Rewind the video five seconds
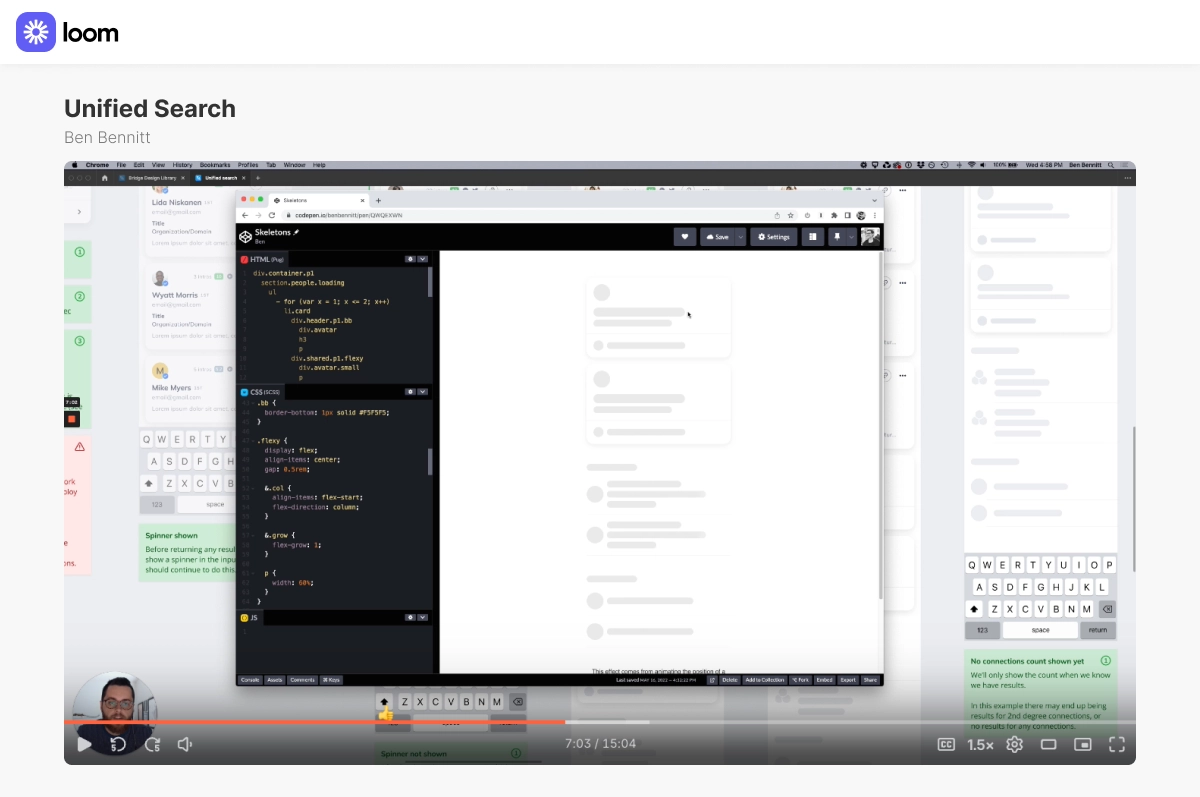 tap(118, 744)
